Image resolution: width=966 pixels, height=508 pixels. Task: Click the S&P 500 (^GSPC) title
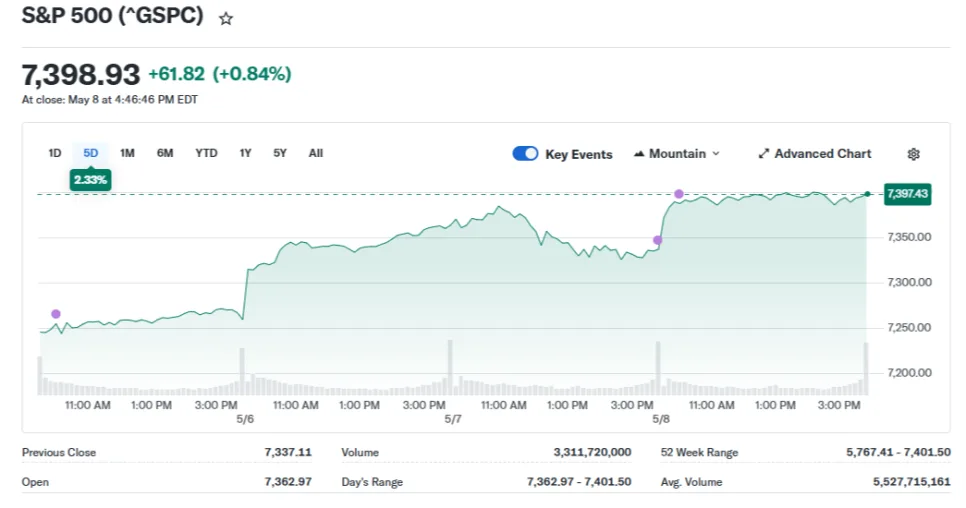click(x=113, y=15)
